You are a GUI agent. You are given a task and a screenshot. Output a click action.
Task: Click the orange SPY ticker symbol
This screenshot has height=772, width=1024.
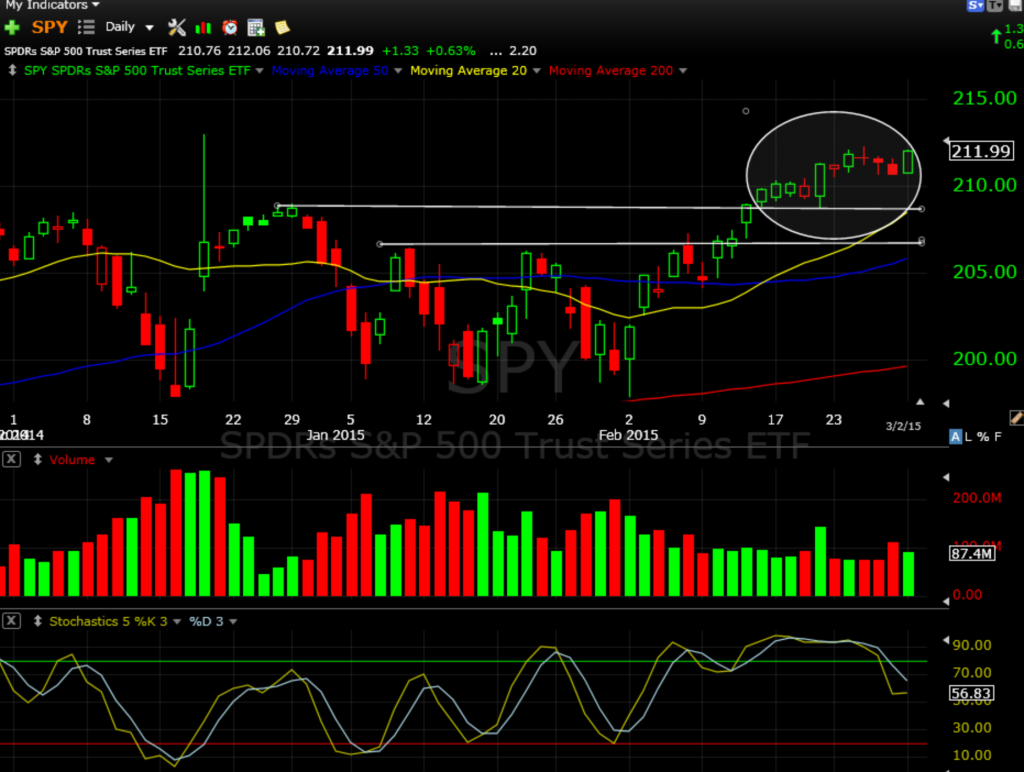point(50,27)
